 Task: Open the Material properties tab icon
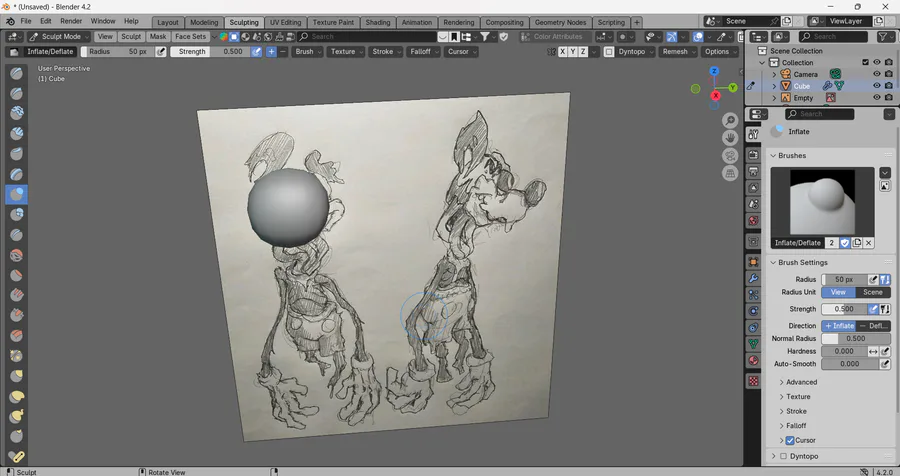coord(754,361)
